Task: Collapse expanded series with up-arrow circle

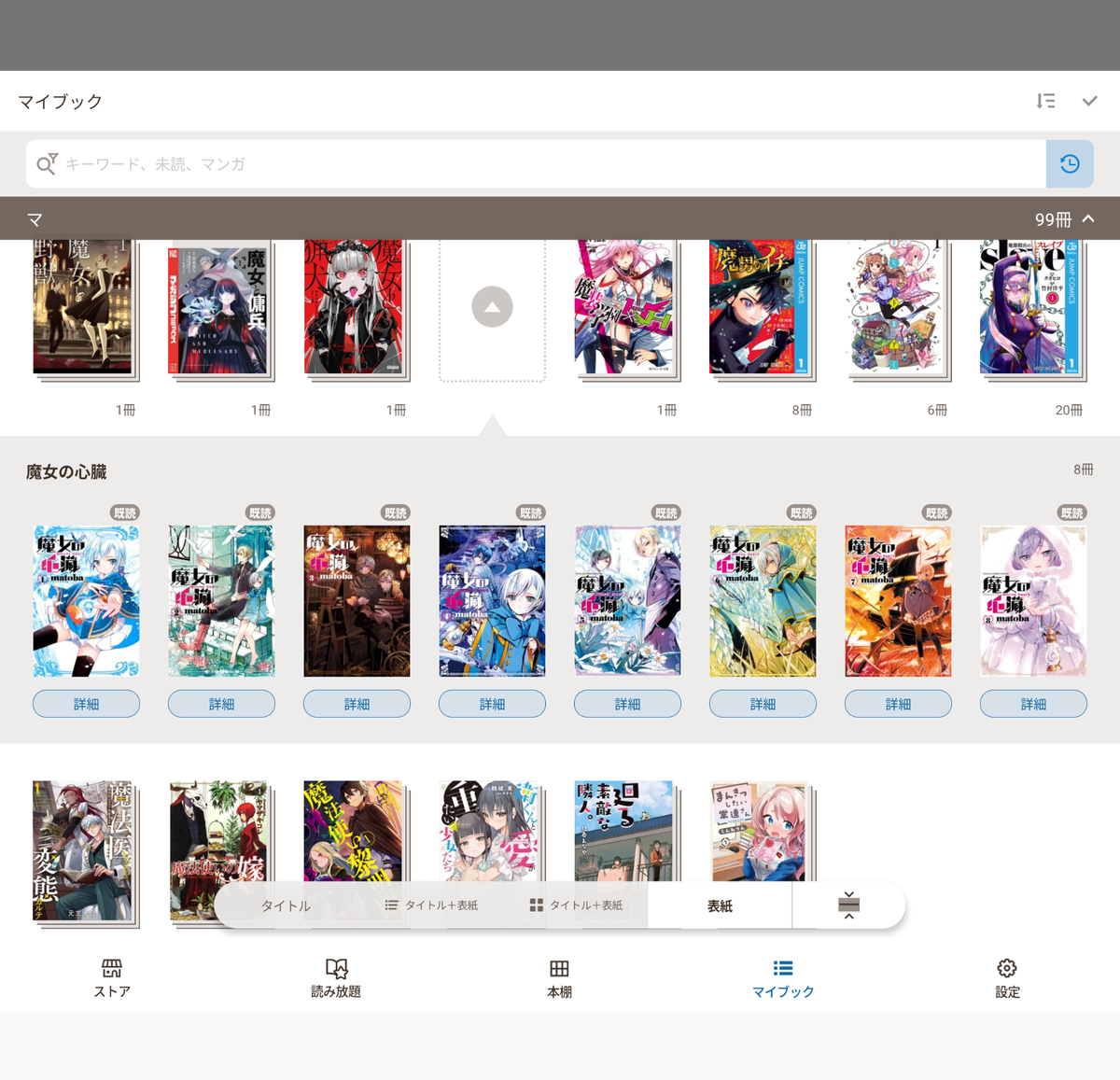Action: (492, 307)
